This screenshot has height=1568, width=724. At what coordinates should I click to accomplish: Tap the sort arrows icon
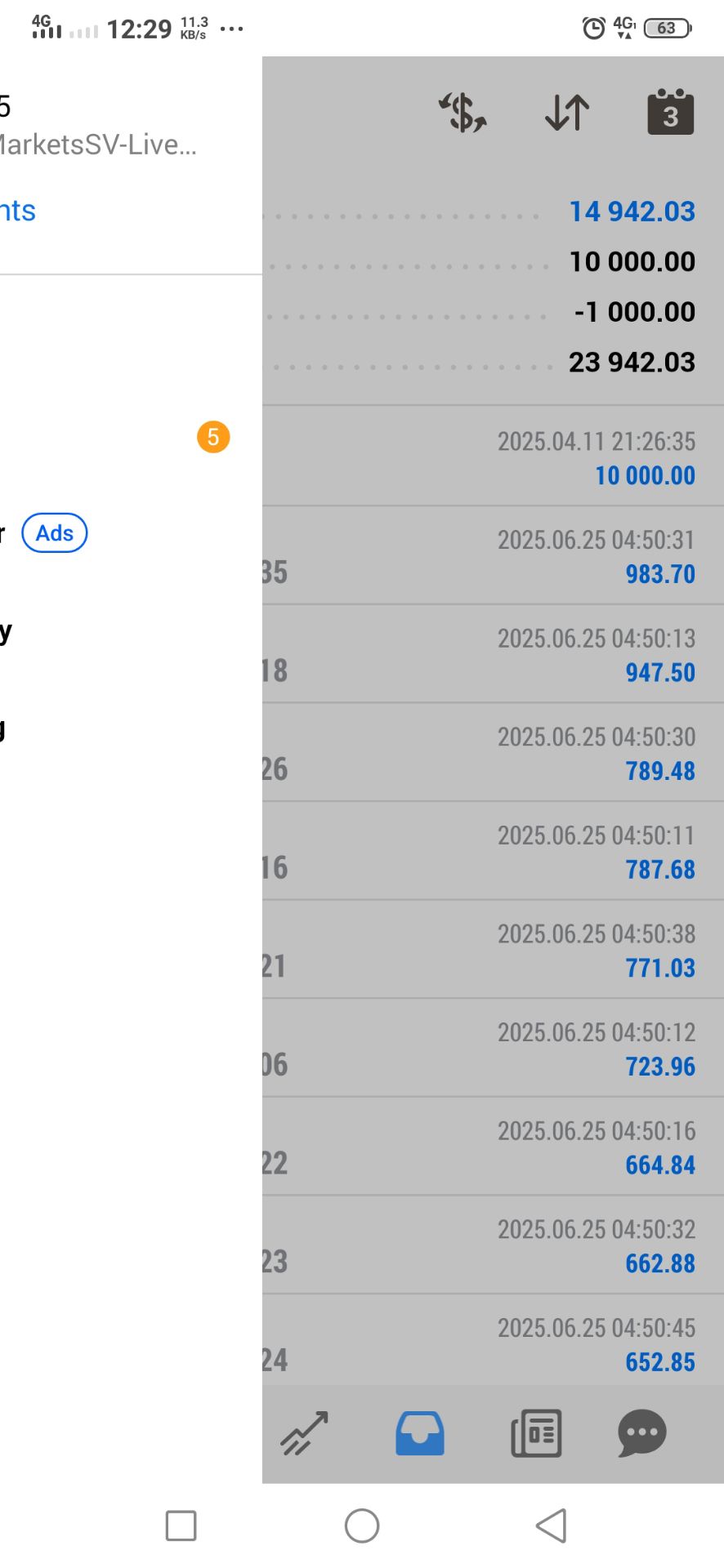pos(567,113)
